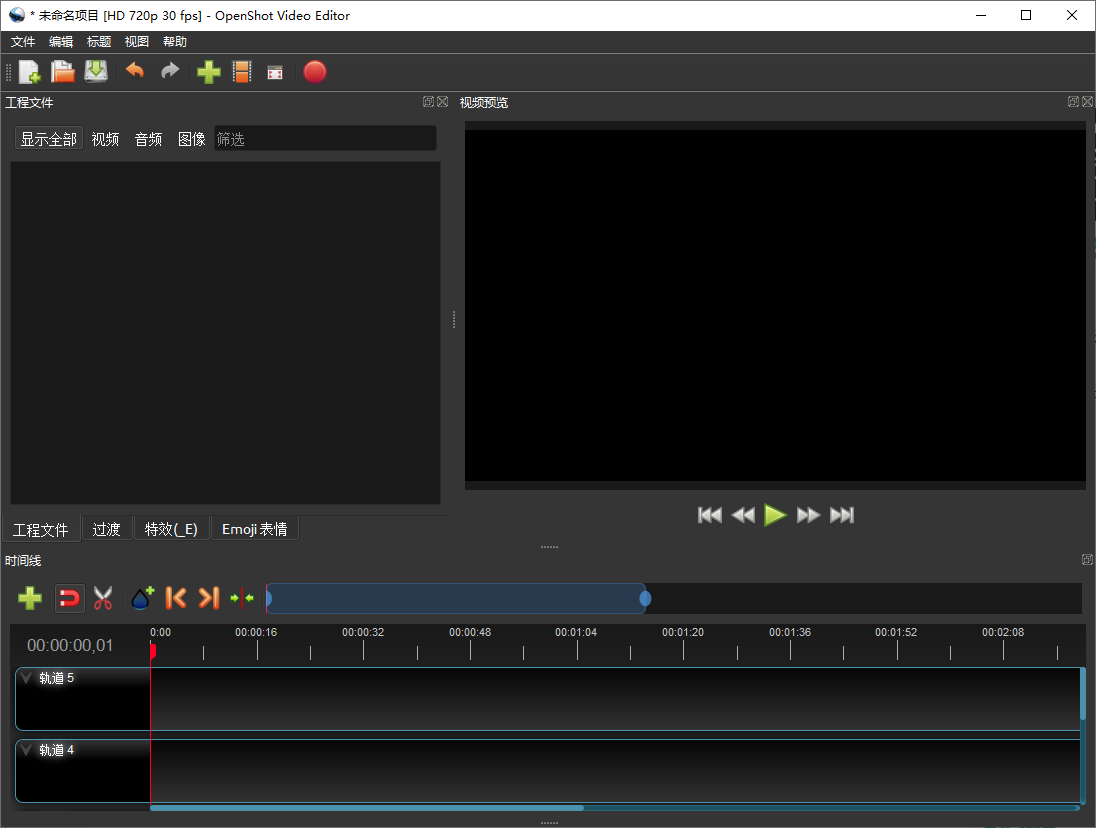The image size is (1096, 828).
Task: Click the timeline vertical scrollbar
Action: [1083, 694]
